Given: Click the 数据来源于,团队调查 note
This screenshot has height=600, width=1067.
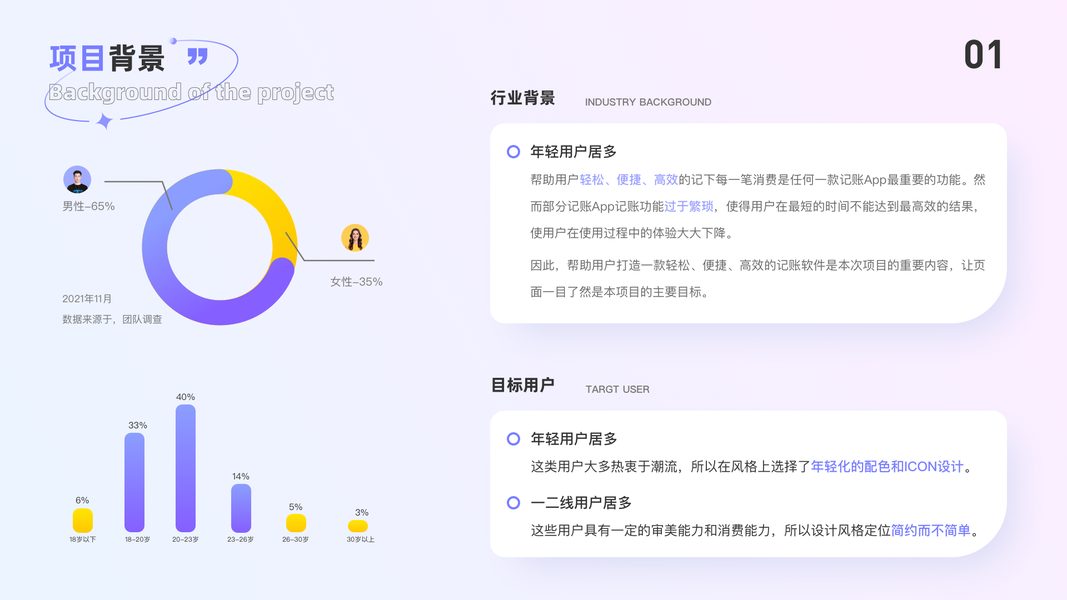Looking at the screenshot, I should 112,319.
